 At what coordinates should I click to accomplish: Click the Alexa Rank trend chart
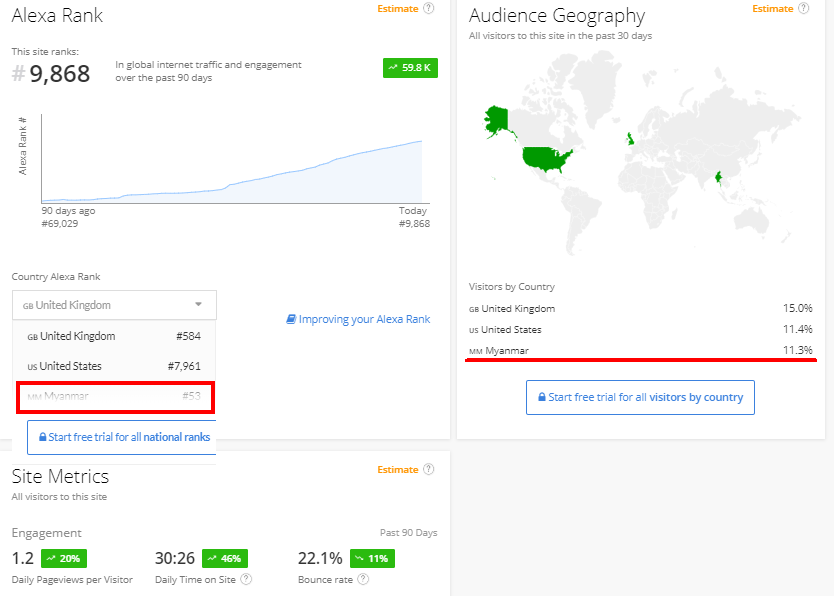pyautogui.click(x=234, y=160)
